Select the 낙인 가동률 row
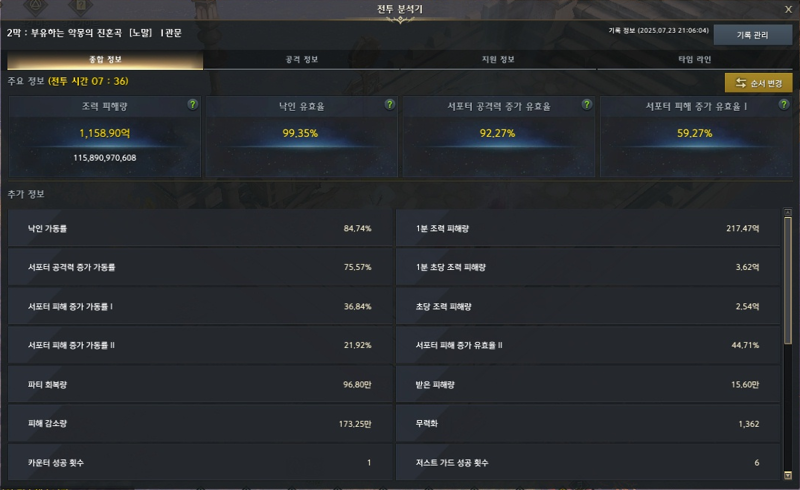800x490 pixels. 200,228
